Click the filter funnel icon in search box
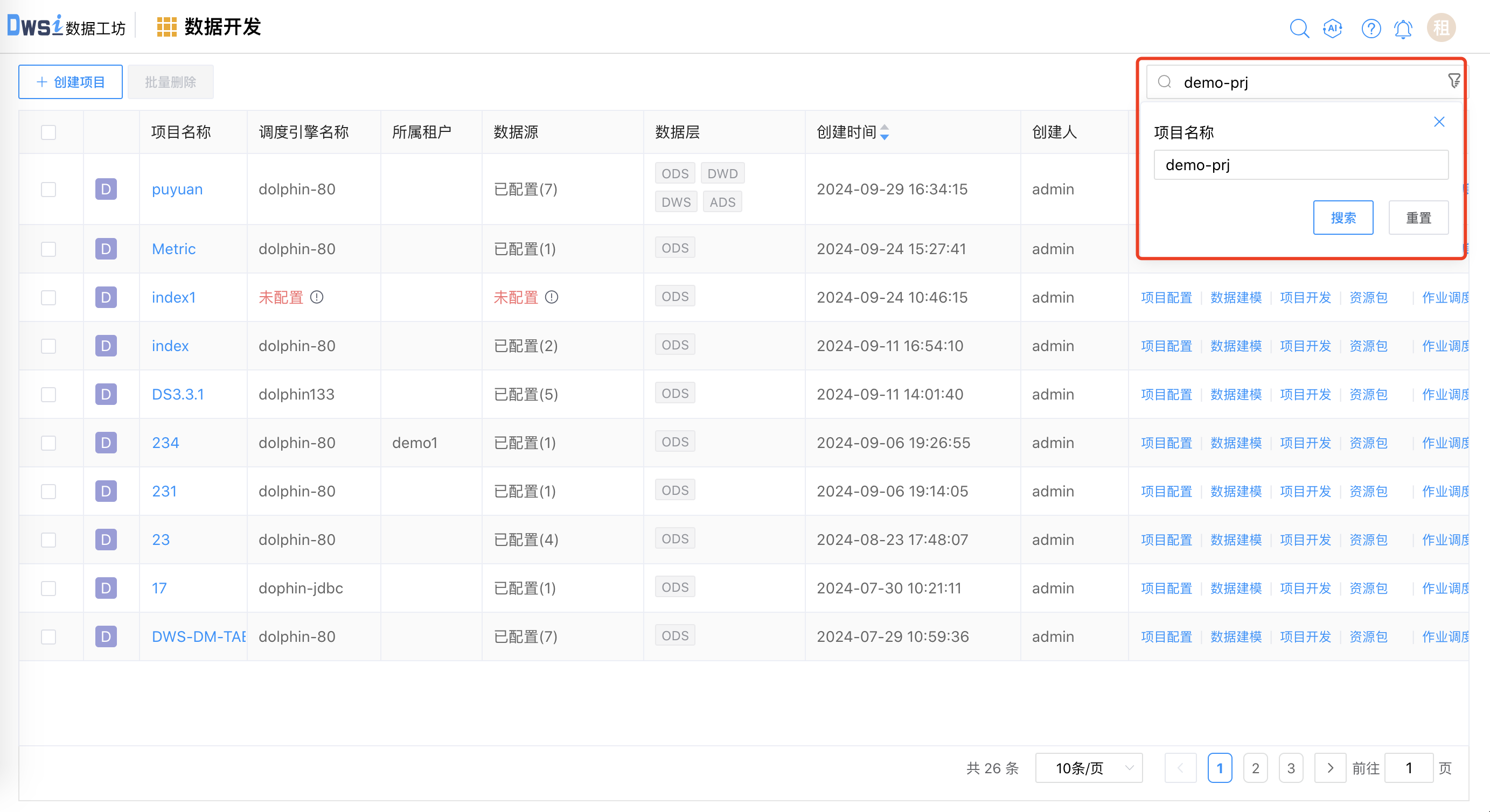This screenshot has width=1490, height=812. click(1453, 81)
